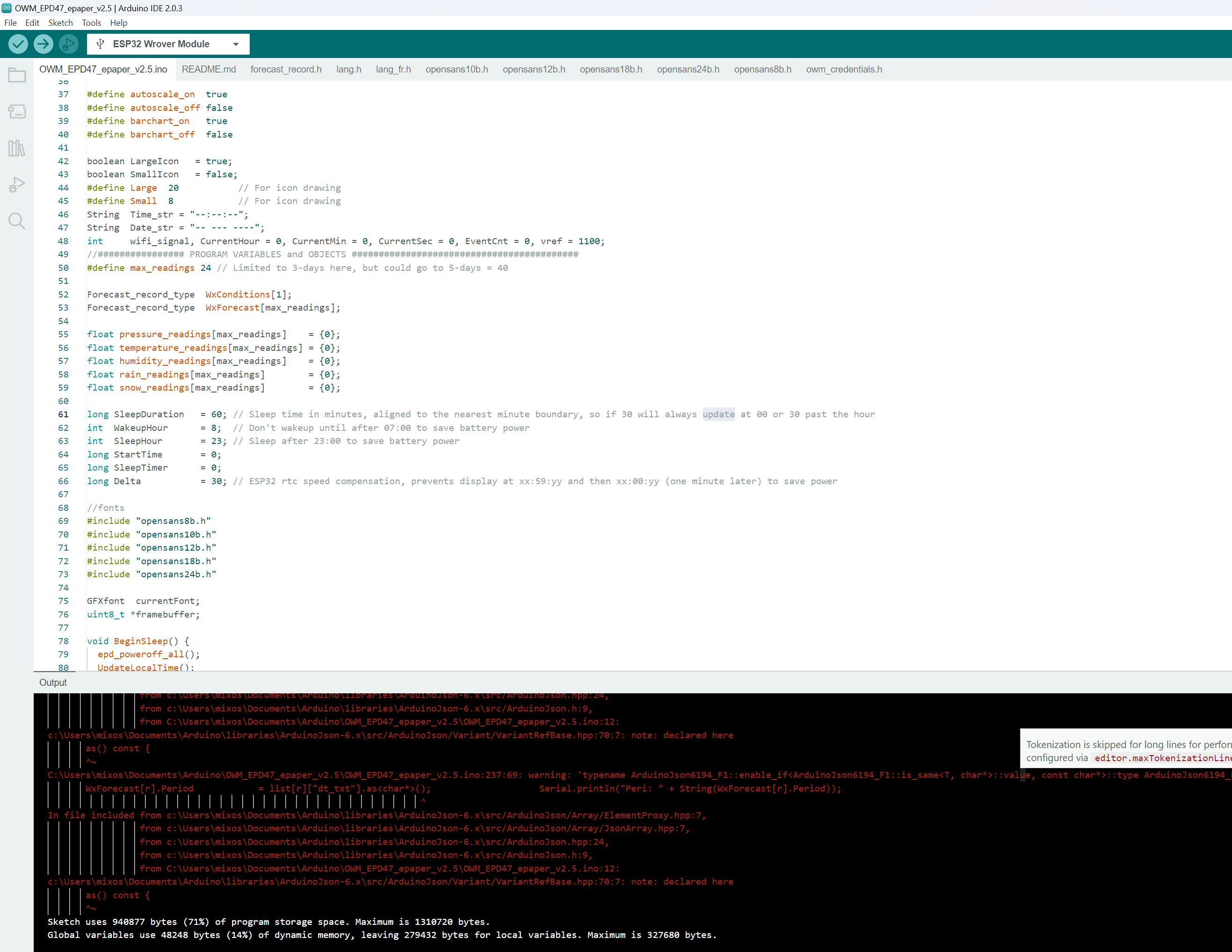Click 'snow_readings' on line 59

click(154, 388)
